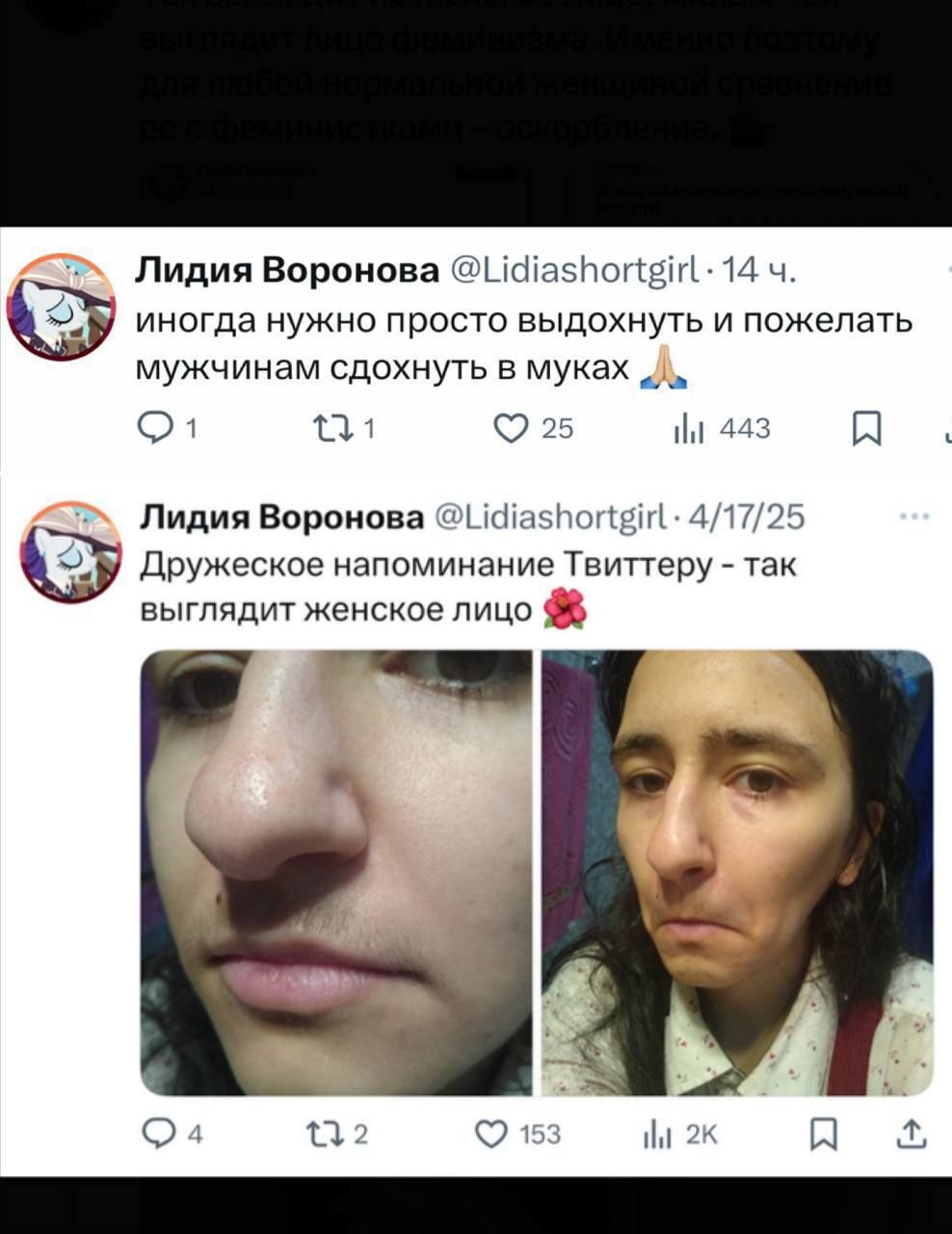Like the tweet with 25 likes
Viewport: 952px width, 1234px height.
(510, 428)
